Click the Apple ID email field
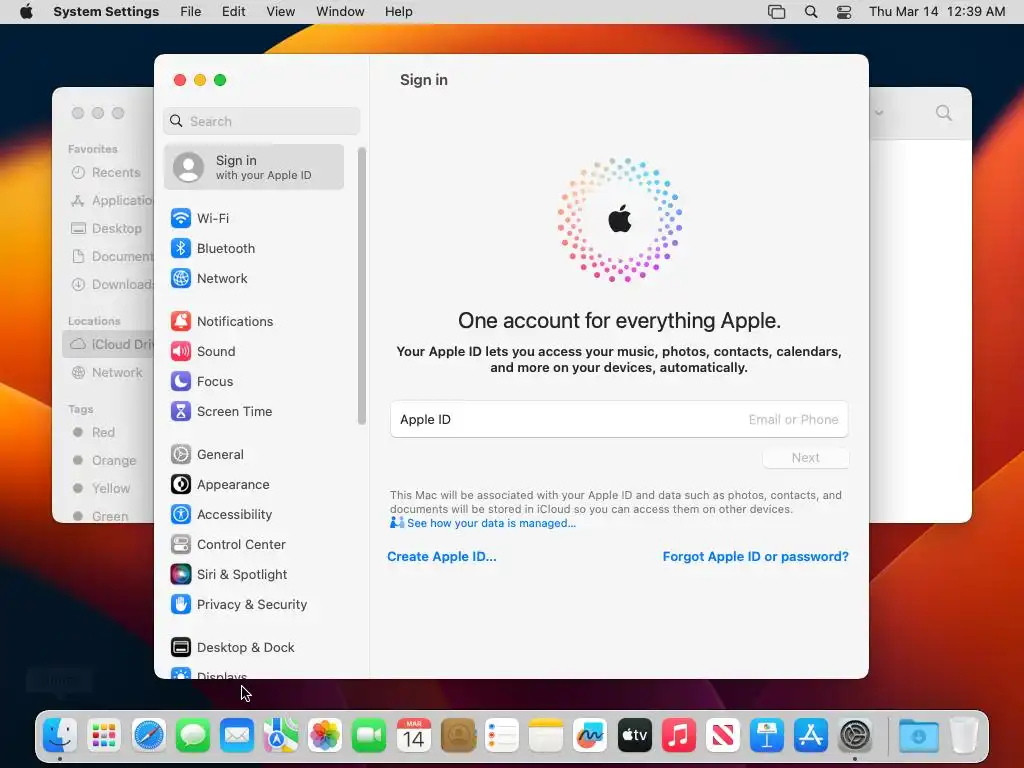Viewport: 1024px width, 768px height. point(619,419)
